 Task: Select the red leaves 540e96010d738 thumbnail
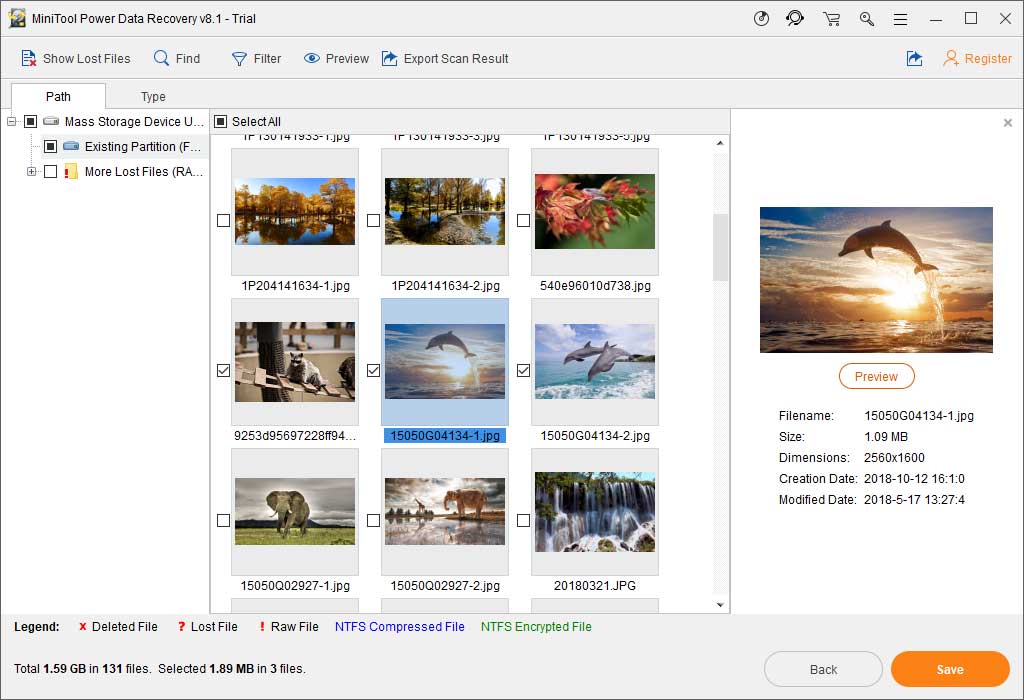[595, 211]
